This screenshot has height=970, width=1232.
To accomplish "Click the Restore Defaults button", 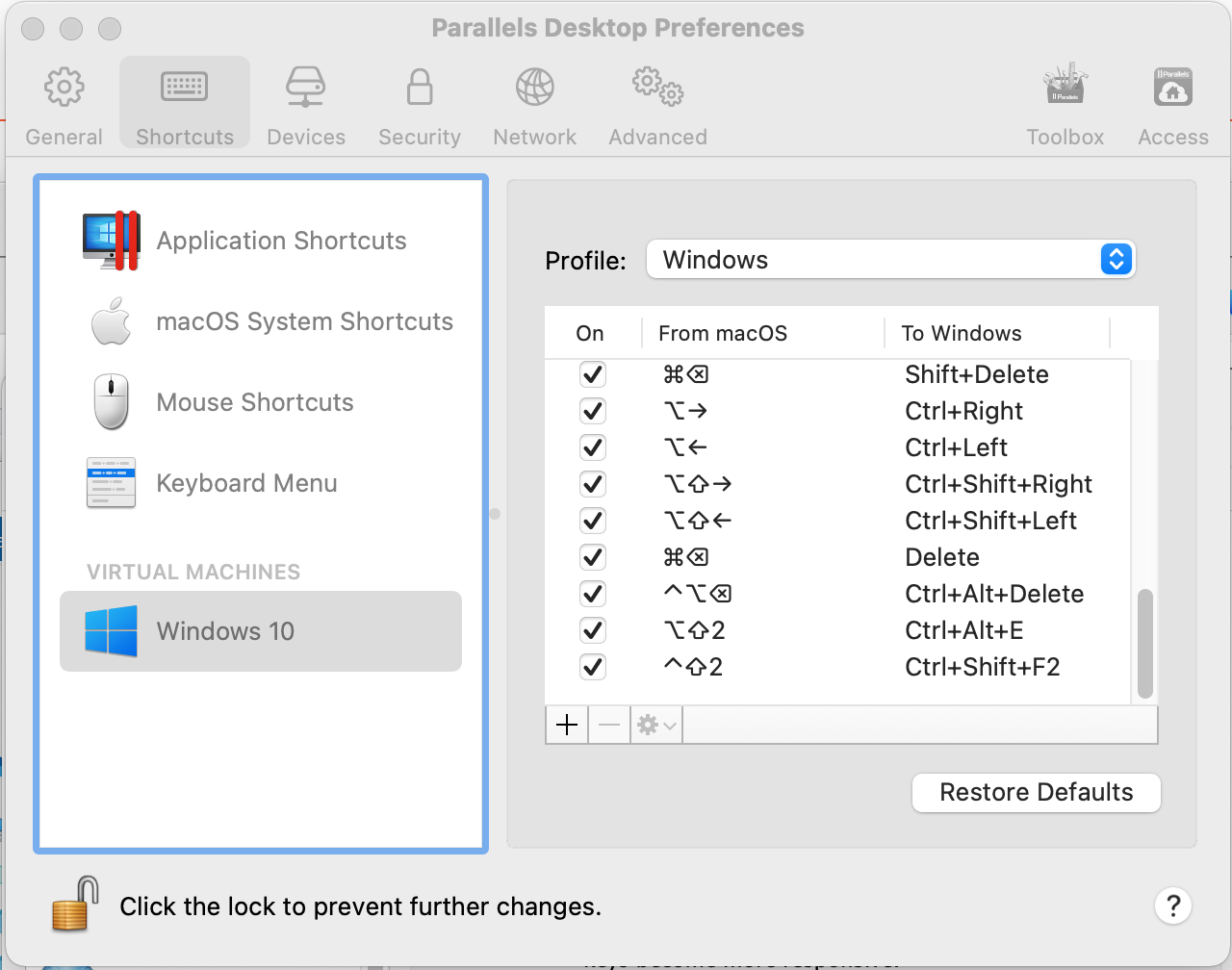I will coord(1036,792).
